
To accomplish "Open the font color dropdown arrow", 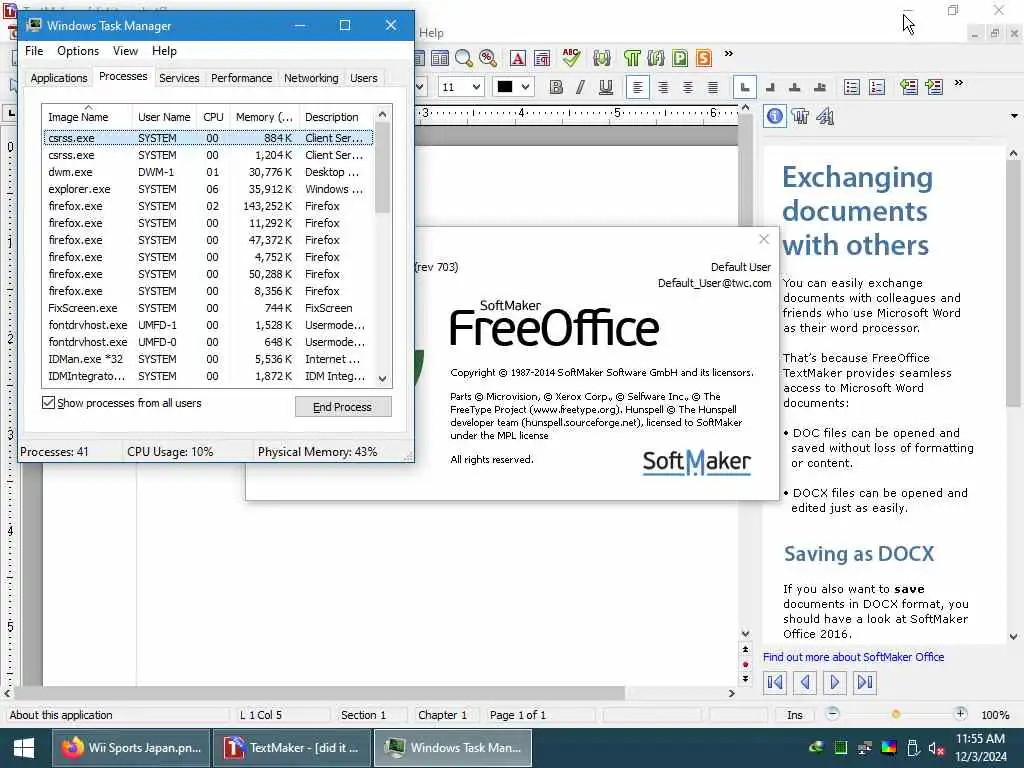I will pyautogui.click(x=525, y=87).
